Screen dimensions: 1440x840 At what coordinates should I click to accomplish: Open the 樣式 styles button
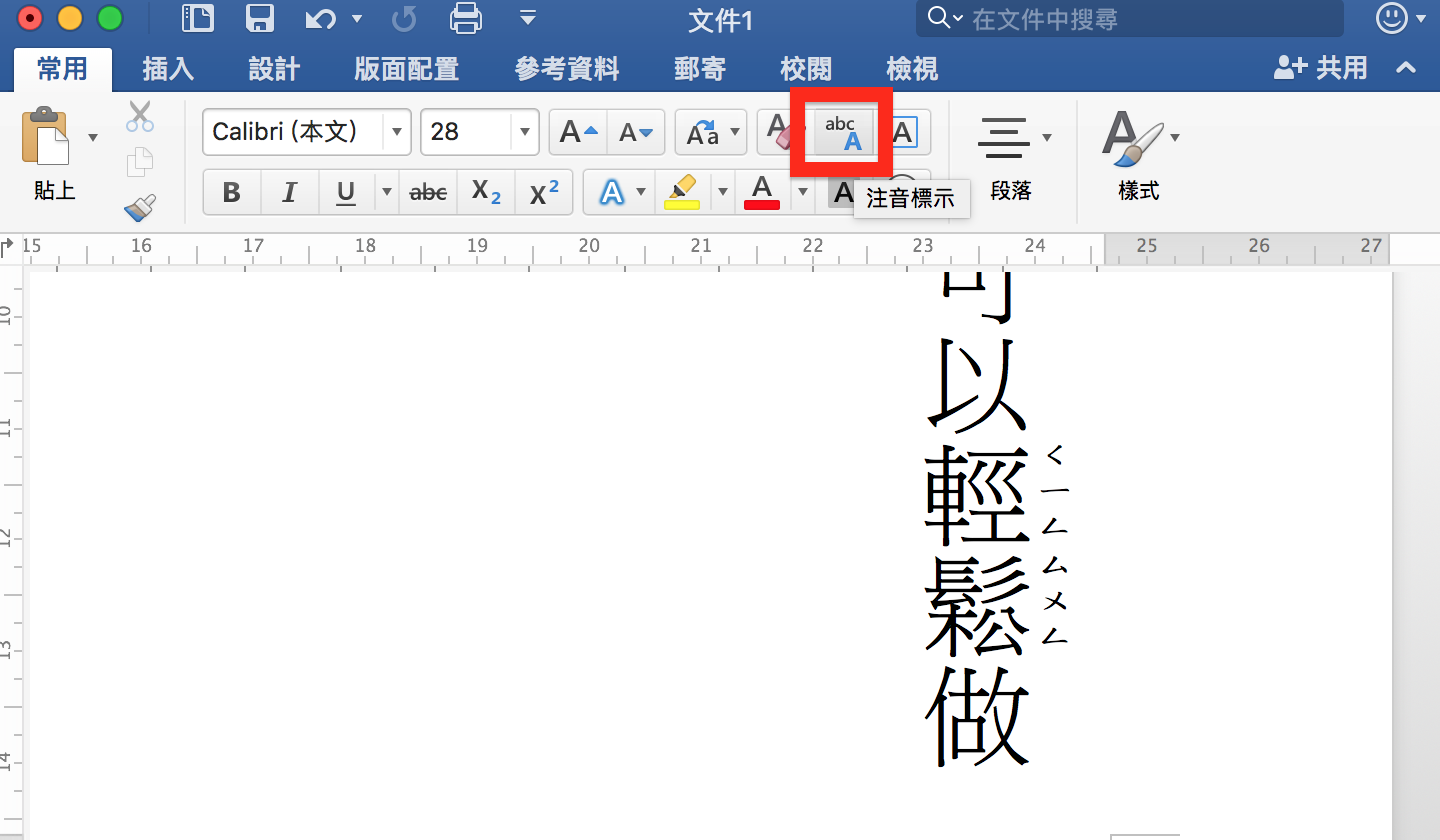tap(1138, 155)
